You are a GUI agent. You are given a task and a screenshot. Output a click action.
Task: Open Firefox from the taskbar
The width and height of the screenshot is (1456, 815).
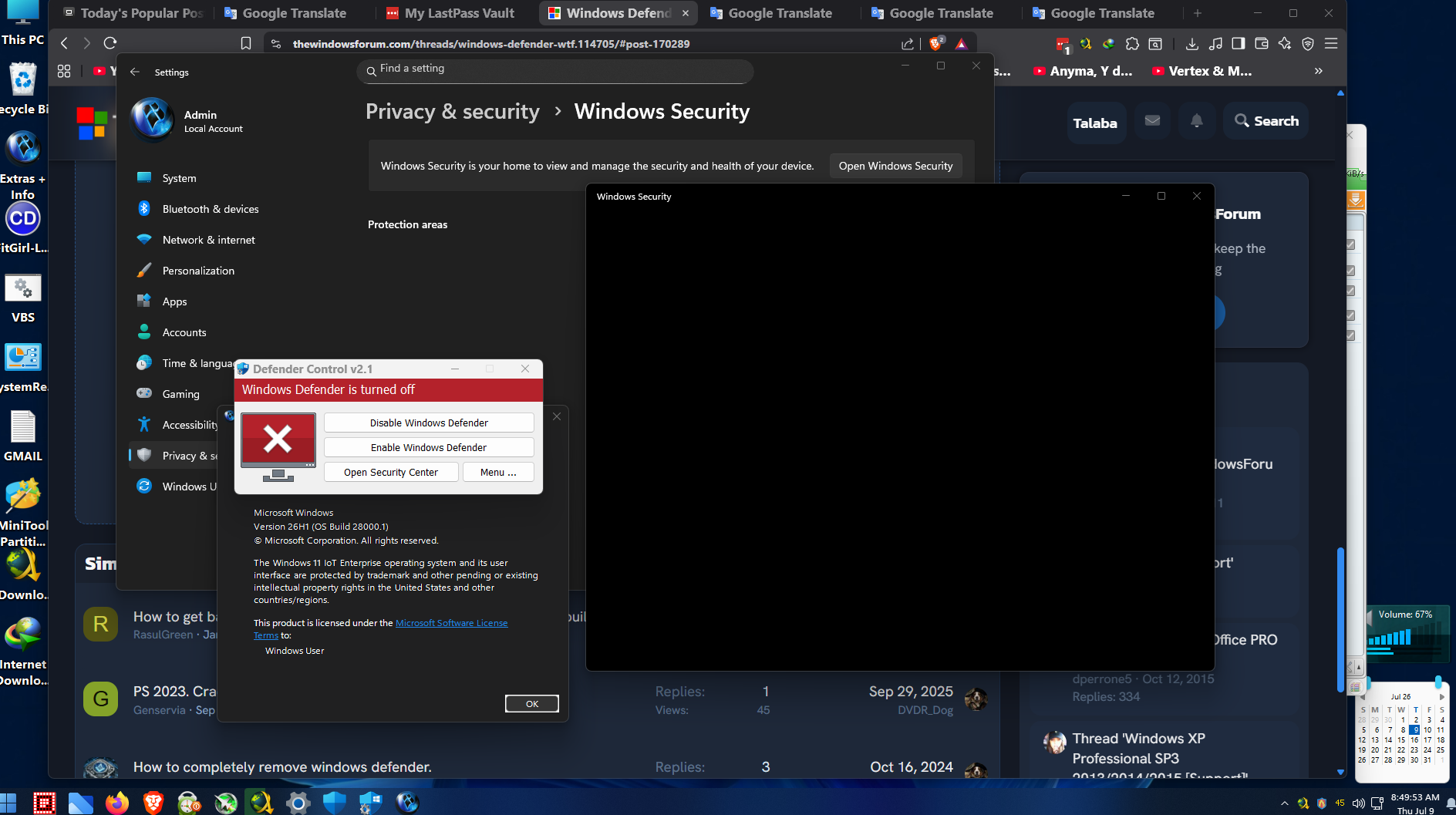[117, 803]
